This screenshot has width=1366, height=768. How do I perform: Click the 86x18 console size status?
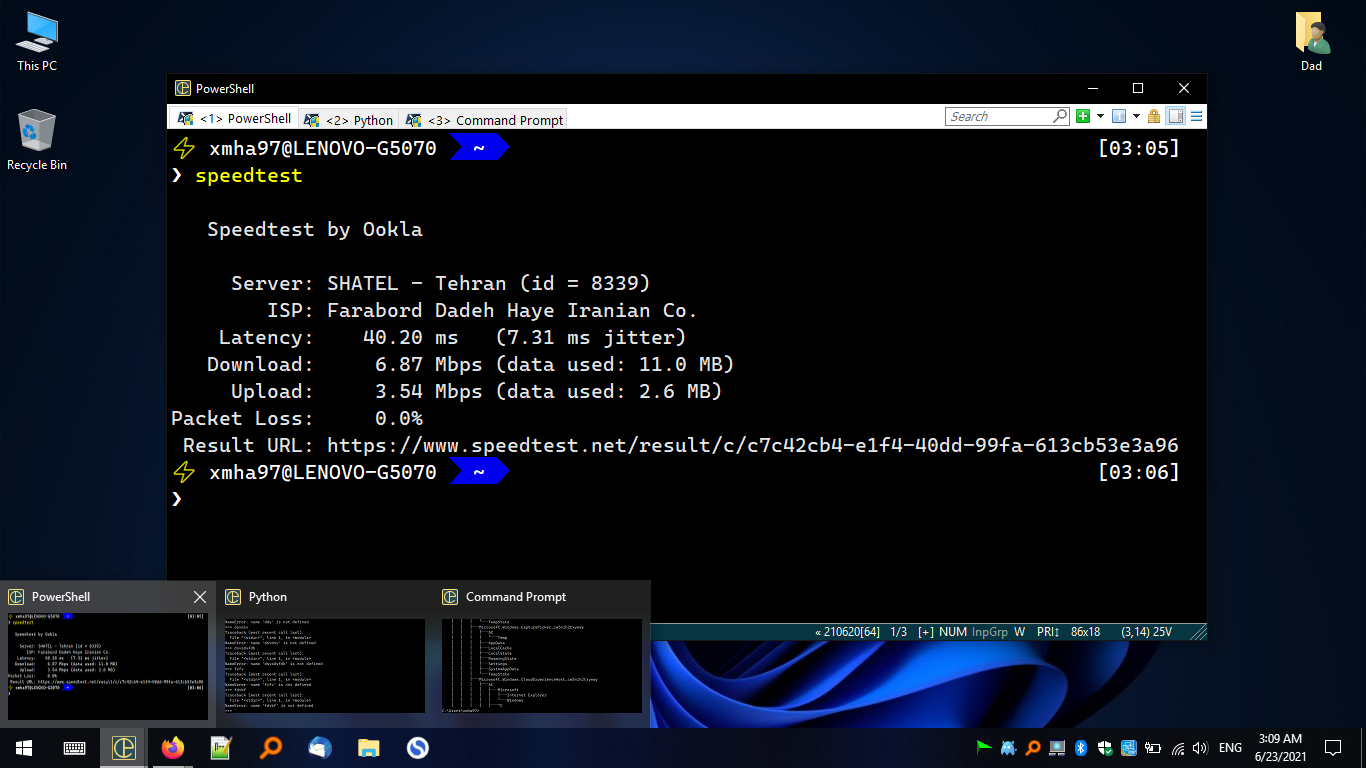(x=1085, y=632)
